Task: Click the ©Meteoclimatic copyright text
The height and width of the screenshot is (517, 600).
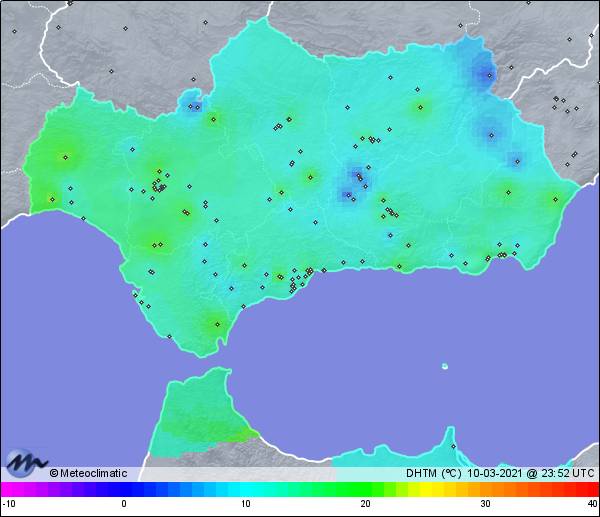Action: [x=88, y=473]
